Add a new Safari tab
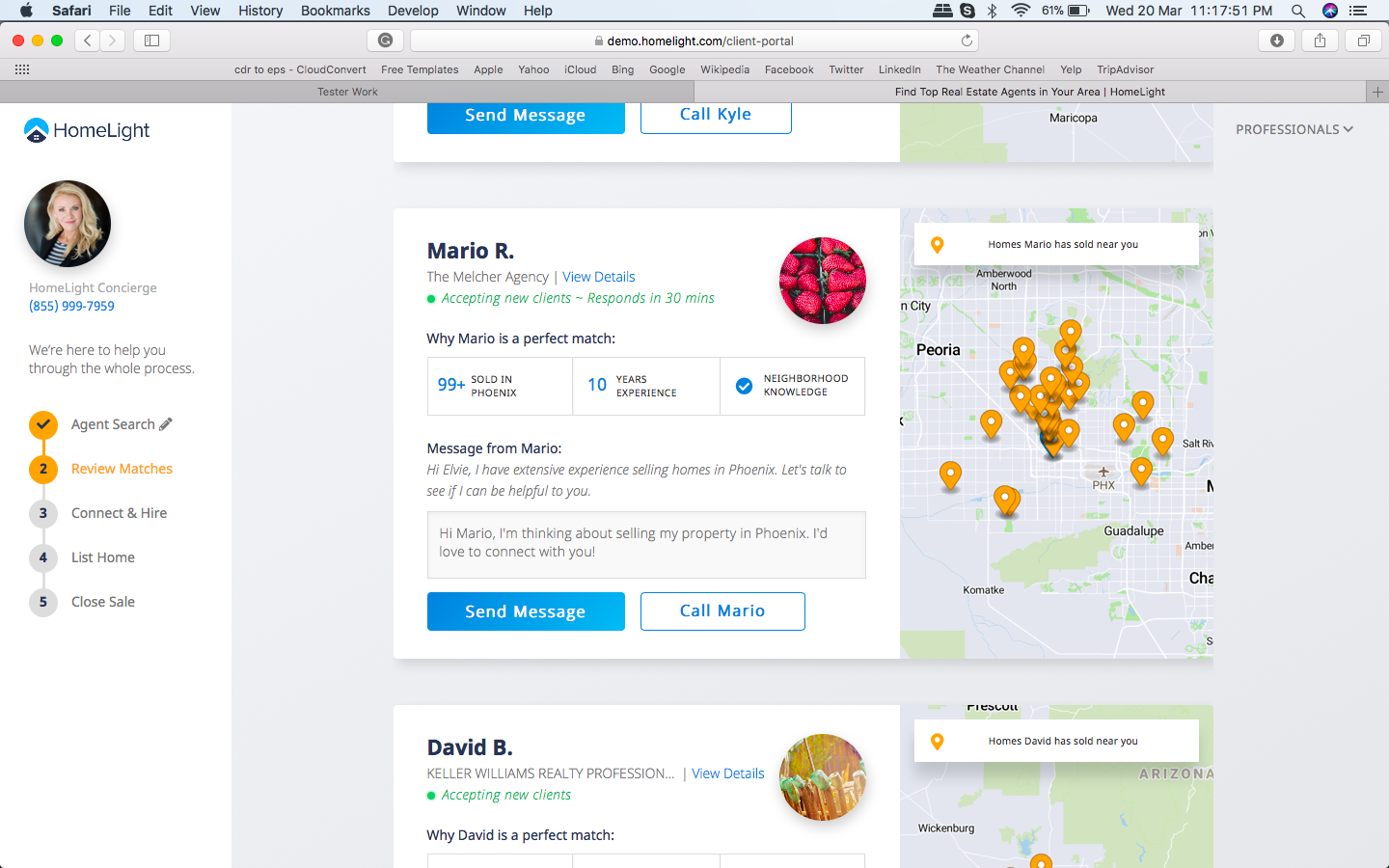 pos(1377,92)
